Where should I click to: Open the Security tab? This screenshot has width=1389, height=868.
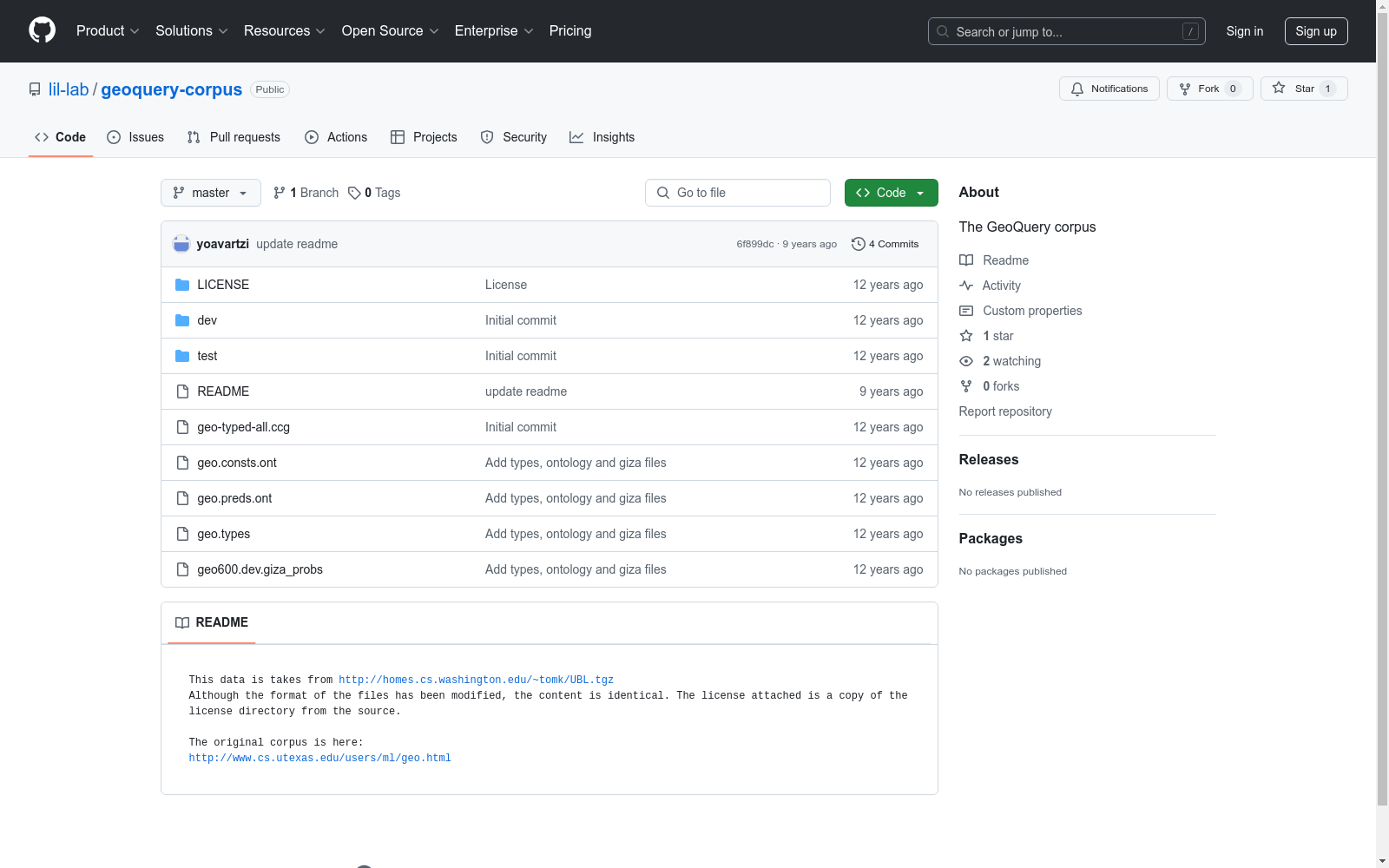click(514, 137)
